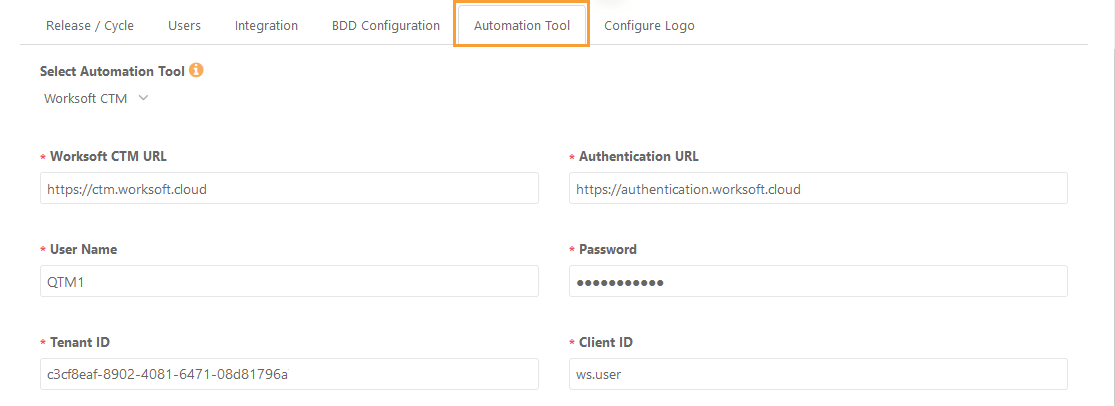Click into the Password field

click(818, 281)
